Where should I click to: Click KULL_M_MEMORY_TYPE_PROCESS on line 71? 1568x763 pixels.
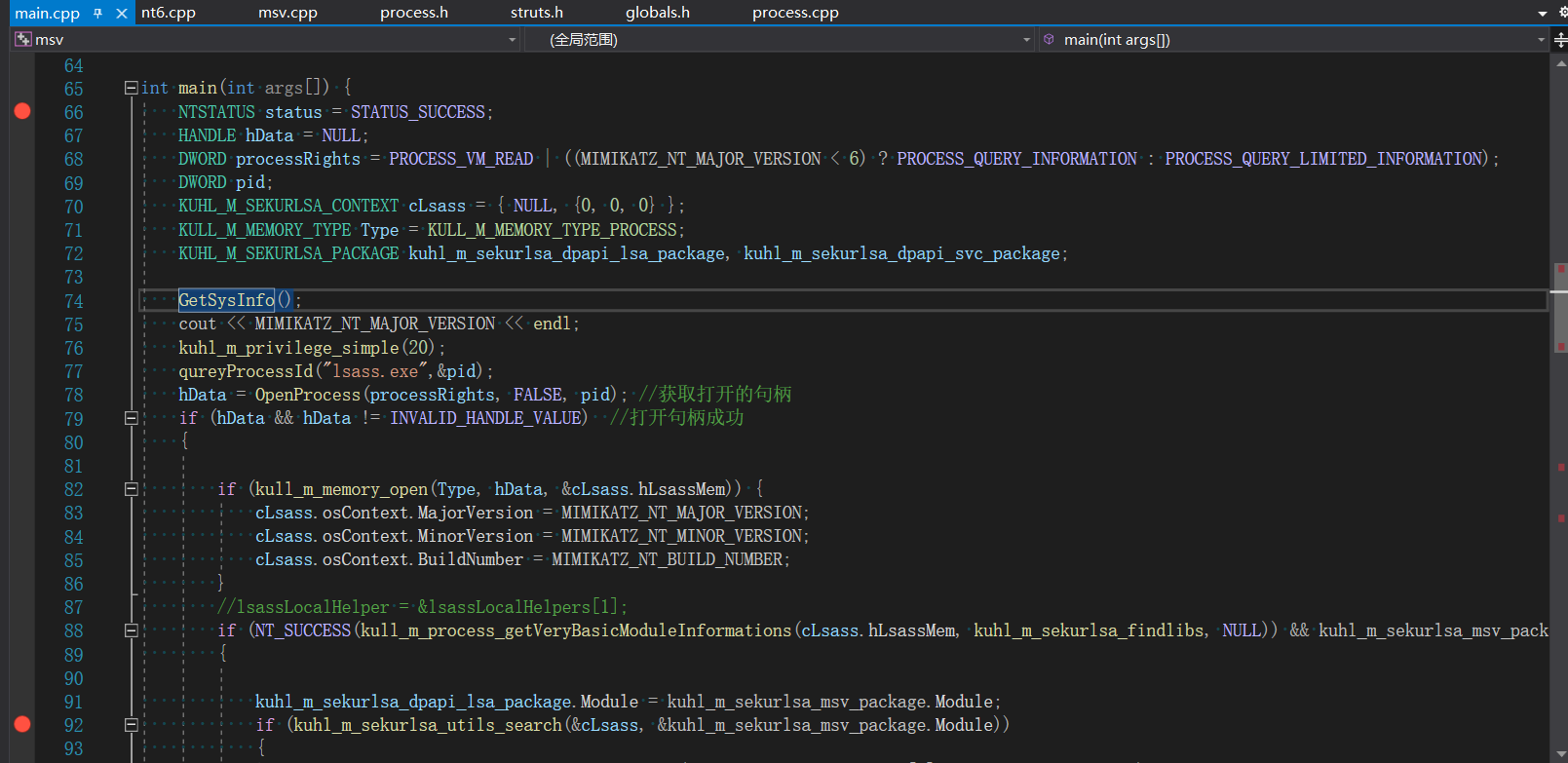pos(552,230)
